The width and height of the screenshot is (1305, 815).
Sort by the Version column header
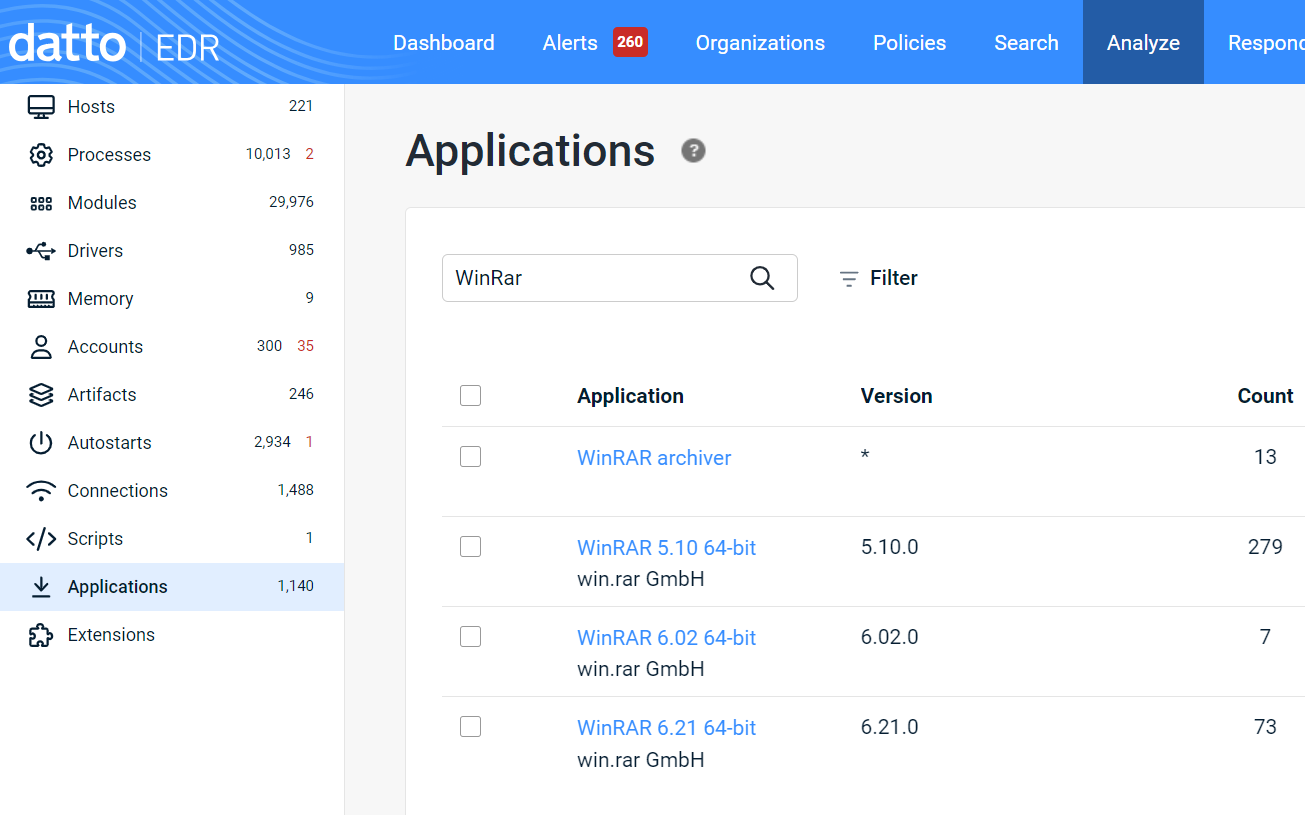point(896,396)
